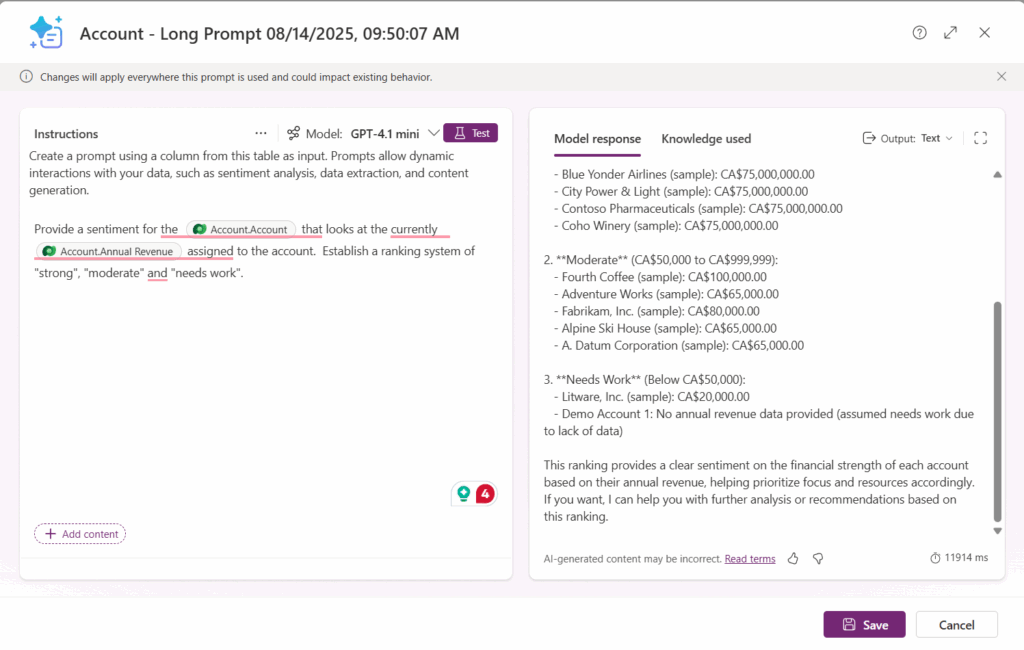Give thumbs down on response
This screenshot has height=650, width=1024.
(x=818, y=559)
